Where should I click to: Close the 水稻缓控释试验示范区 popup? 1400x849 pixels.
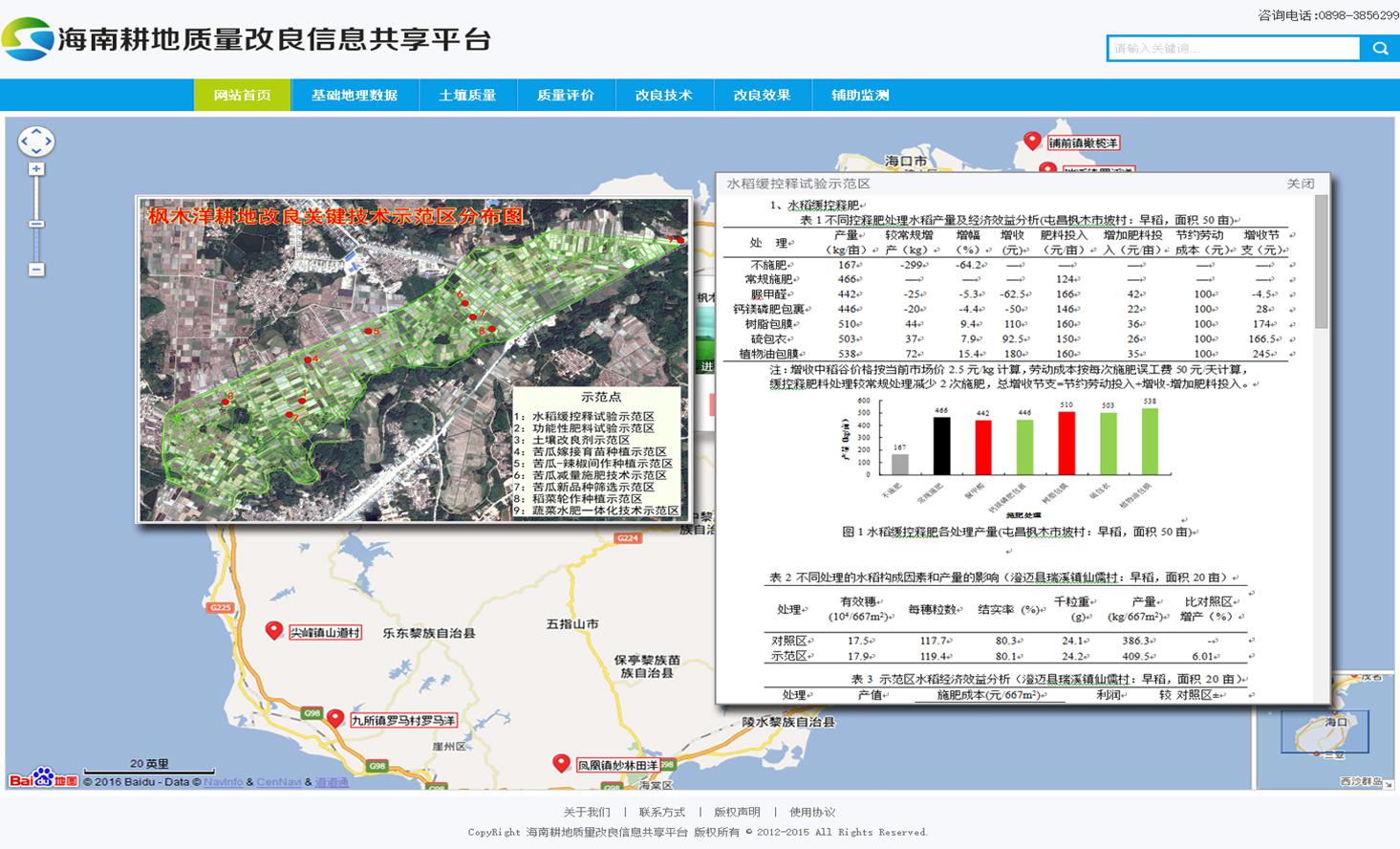[1301, 184]
